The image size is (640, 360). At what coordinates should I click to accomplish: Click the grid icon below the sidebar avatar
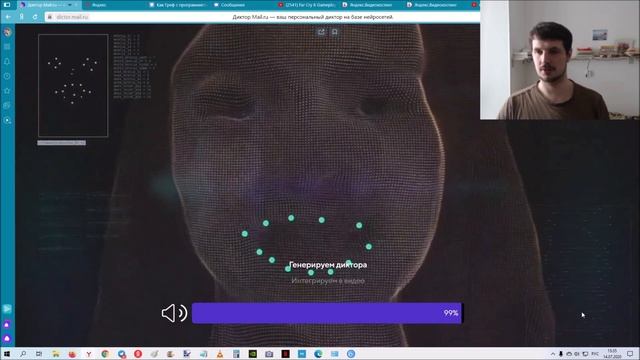7,47
